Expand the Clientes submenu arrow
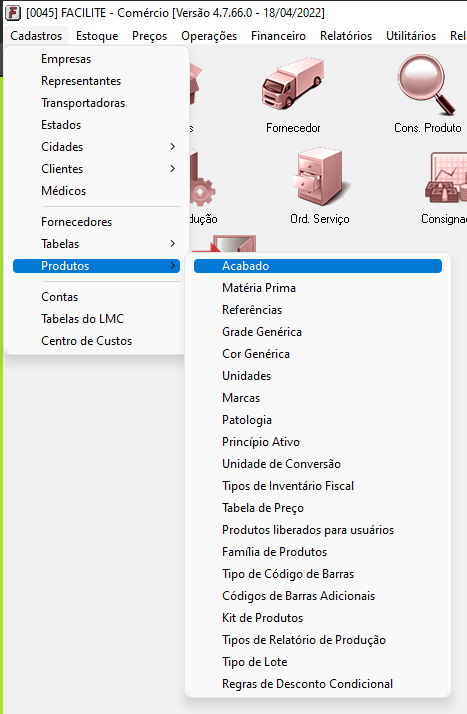 [x=173, y=168]
